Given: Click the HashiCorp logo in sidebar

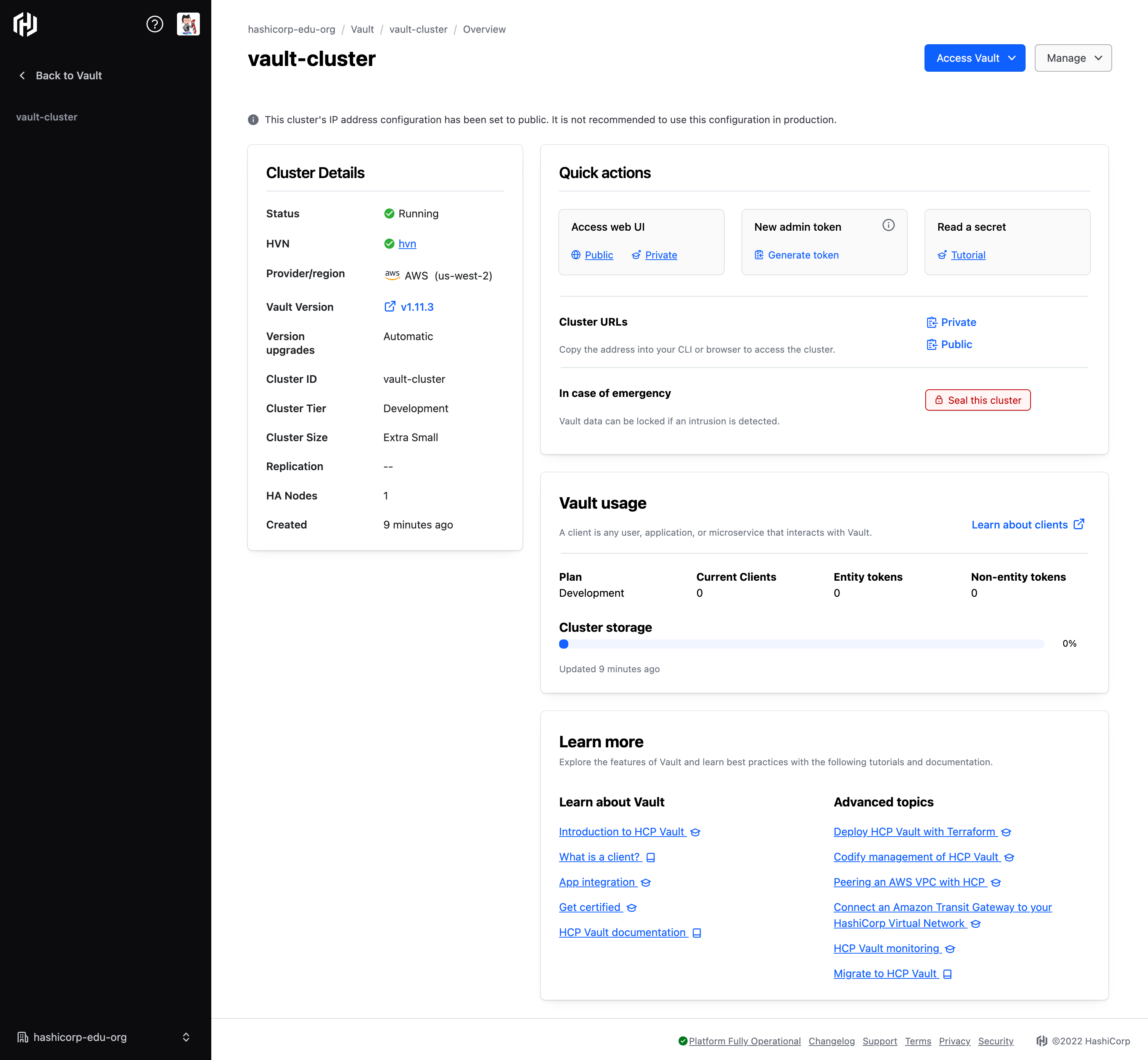Looking at the screenshot, I should click(x=25, y=24).
